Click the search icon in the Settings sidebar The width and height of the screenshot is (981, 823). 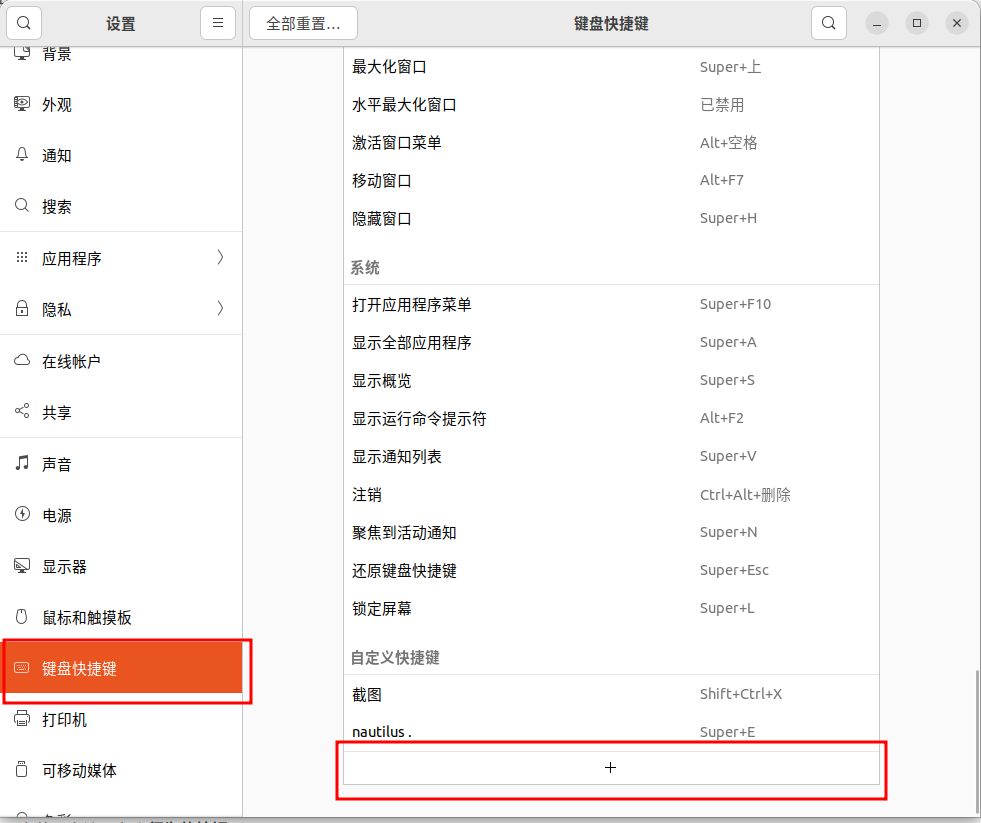(x=23, y=22)
